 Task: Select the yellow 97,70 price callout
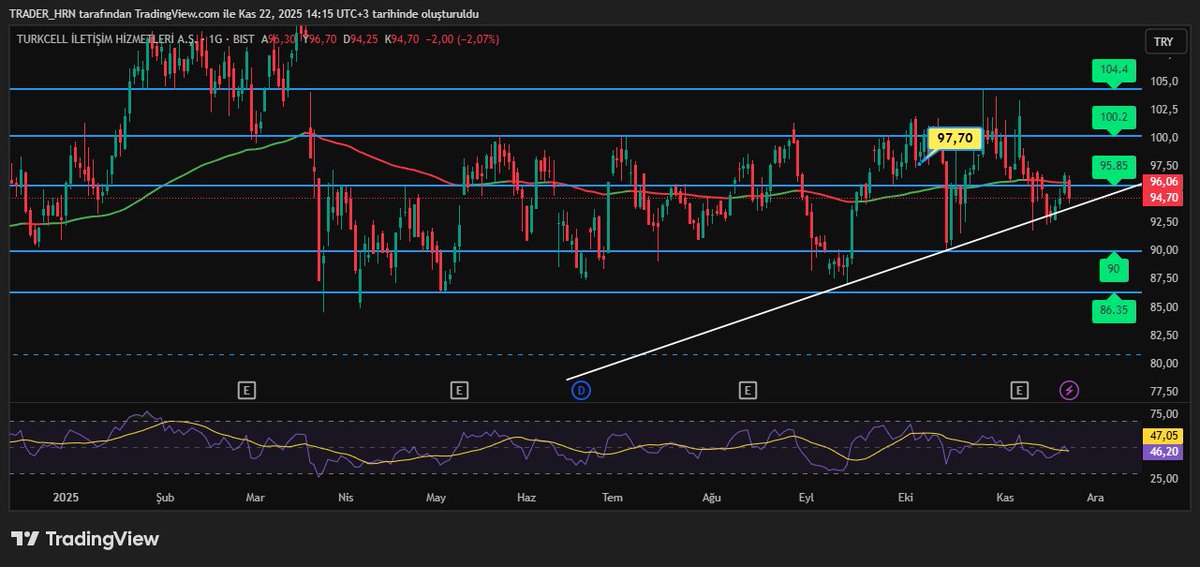pos(954,139)
